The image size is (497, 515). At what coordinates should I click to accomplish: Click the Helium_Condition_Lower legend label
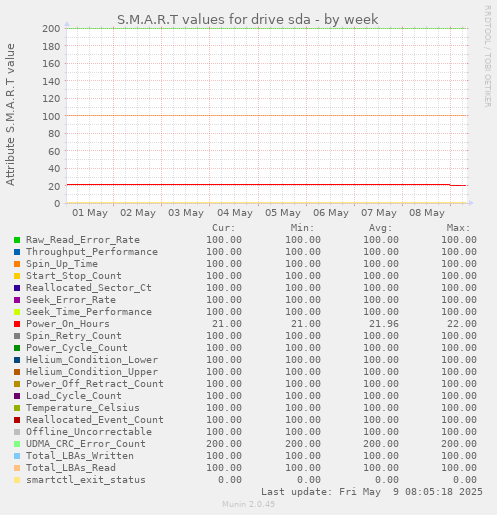pyautogui.click(x=92, y=360)
